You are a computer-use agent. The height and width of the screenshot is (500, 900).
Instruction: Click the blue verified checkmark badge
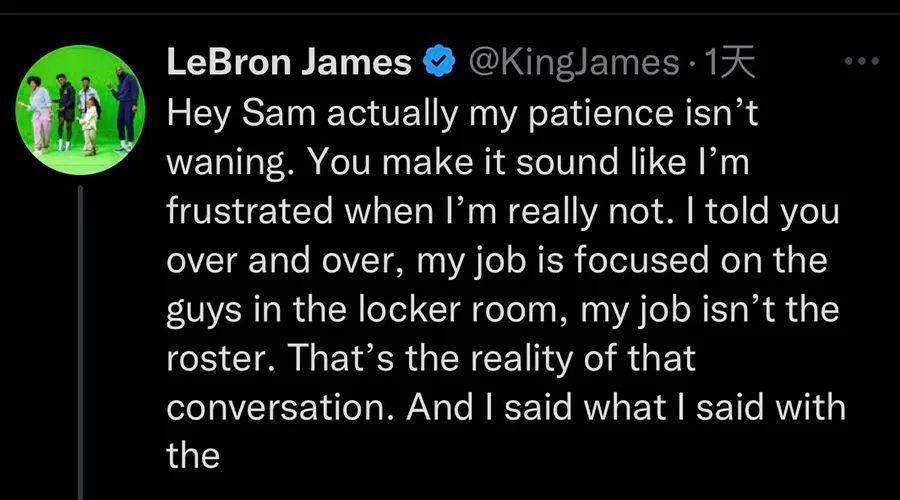point(437,64)
